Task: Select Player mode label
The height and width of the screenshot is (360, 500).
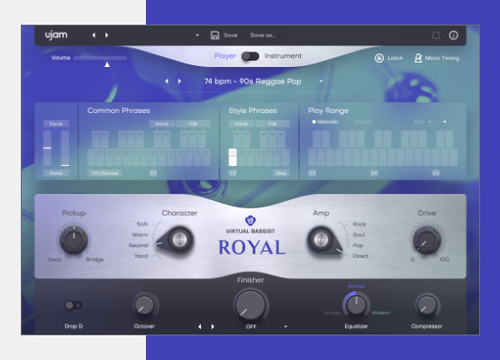Action: click(225, 56)
